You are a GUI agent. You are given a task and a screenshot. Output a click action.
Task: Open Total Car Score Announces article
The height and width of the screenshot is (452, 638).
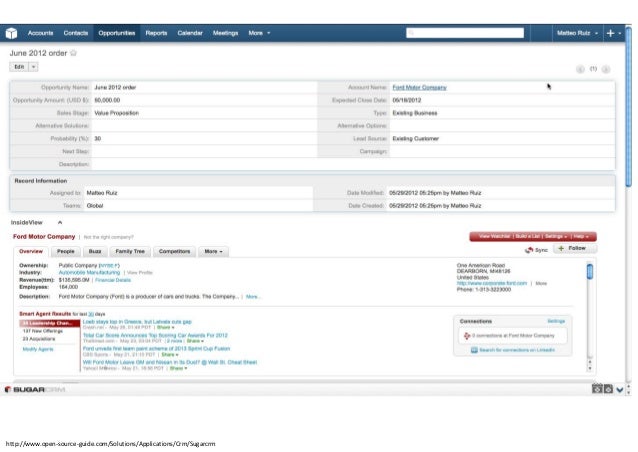[155, 335]
